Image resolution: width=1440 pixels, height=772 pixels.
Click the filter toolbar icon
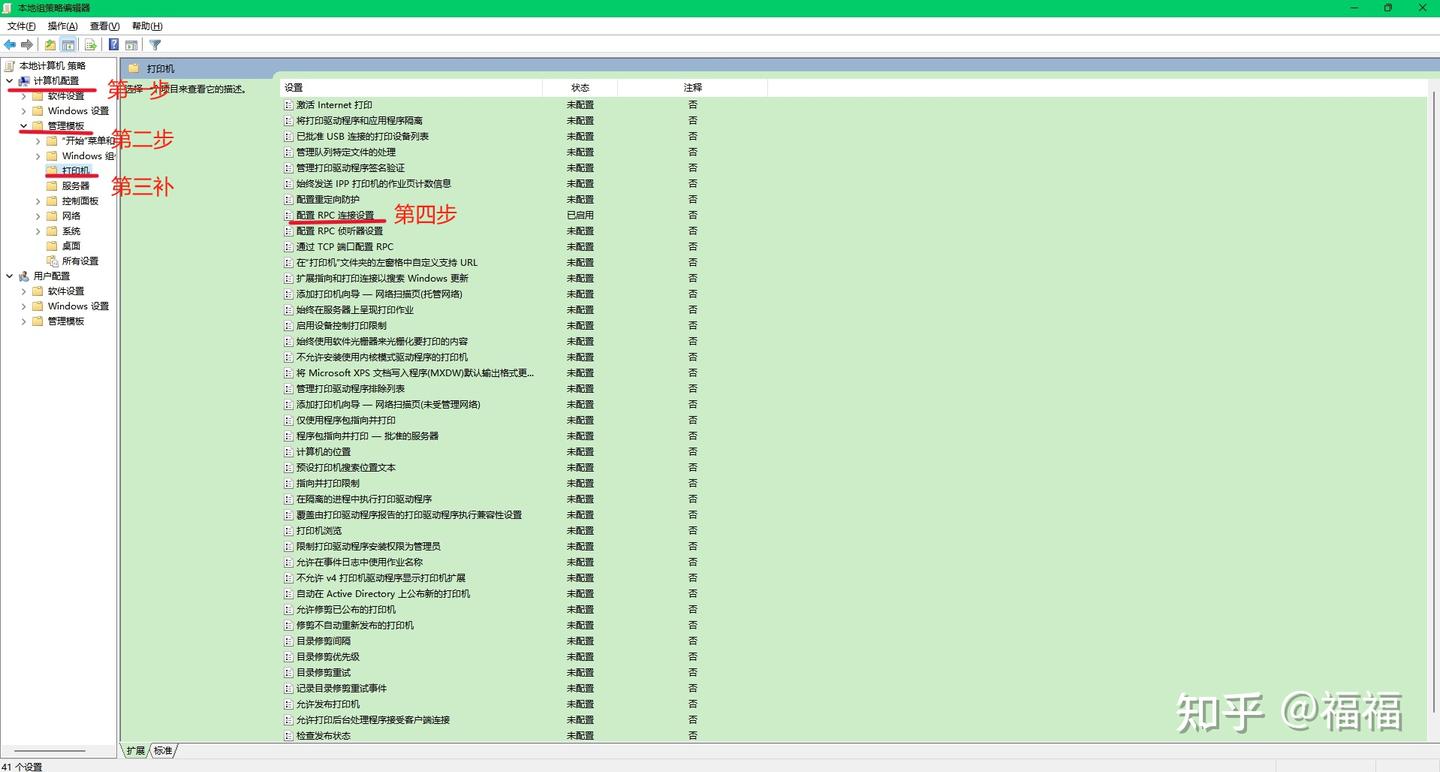tap(155, 44)
